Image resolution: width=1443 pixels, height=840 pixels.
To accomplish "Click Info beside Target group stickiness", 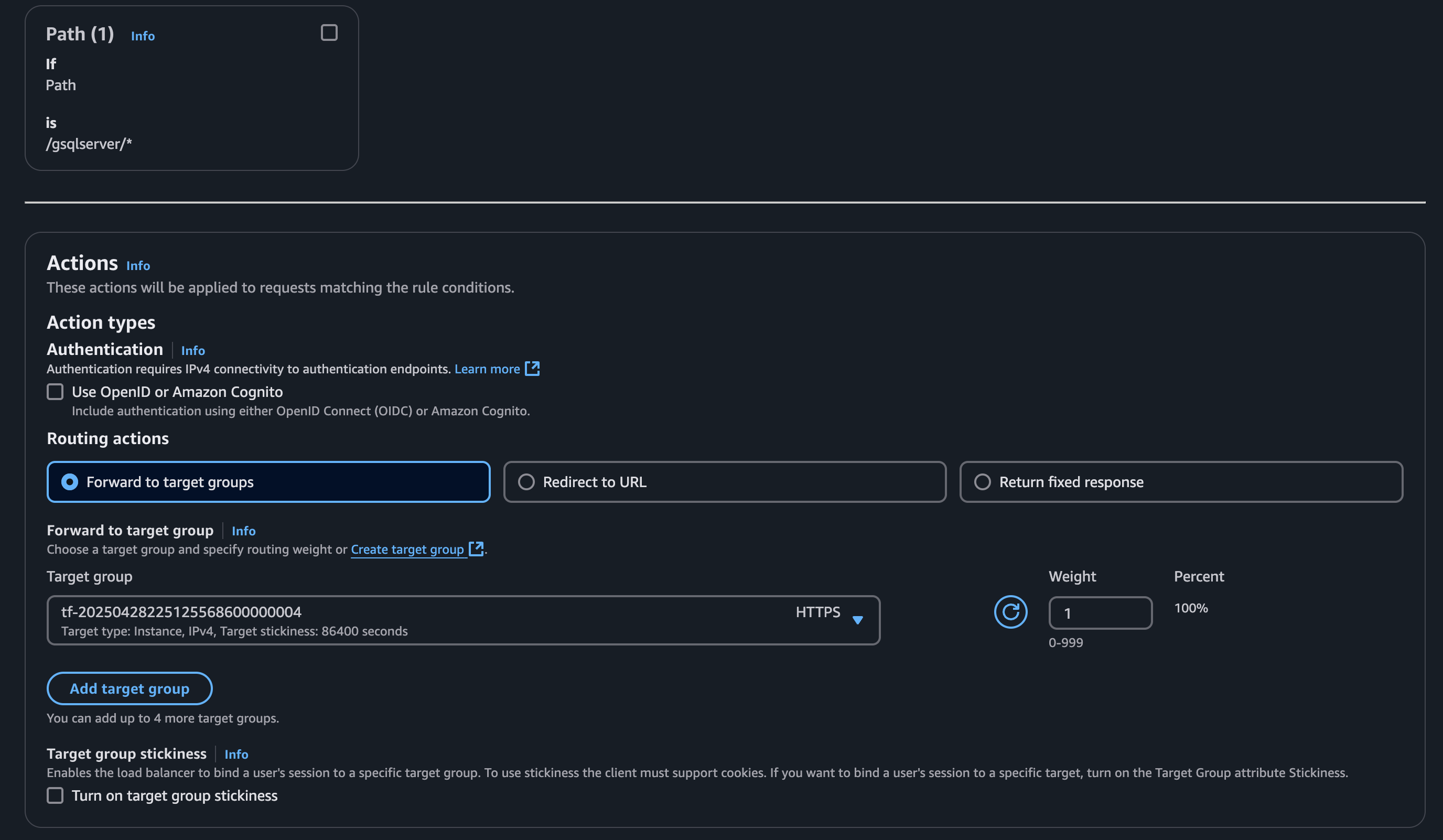I will point(236,754).
